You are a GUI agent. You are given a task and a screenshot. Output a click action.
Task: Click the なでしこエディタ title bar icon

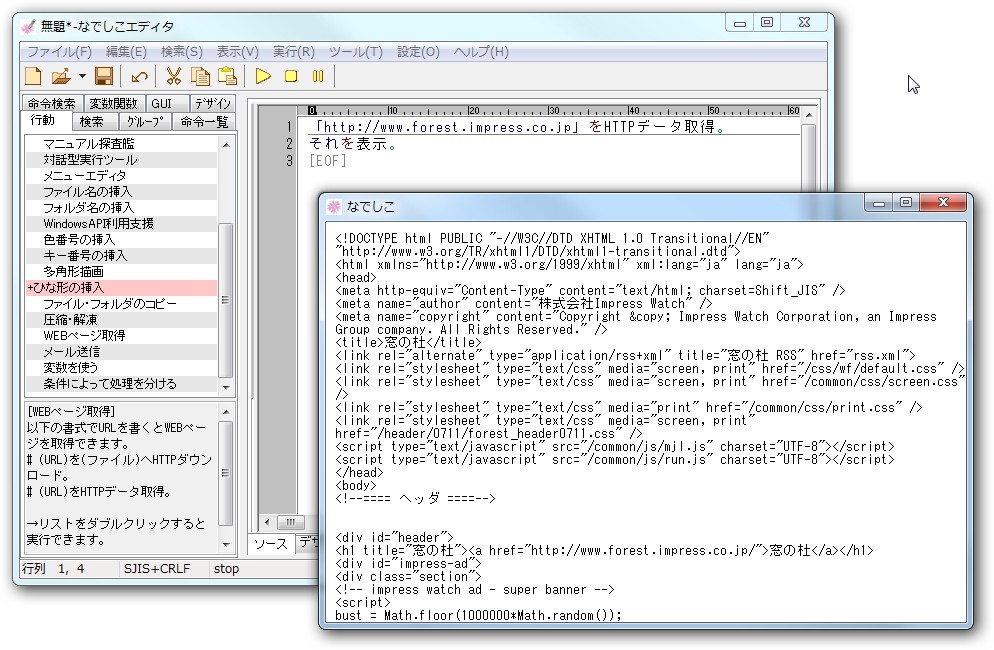point(28,27)
